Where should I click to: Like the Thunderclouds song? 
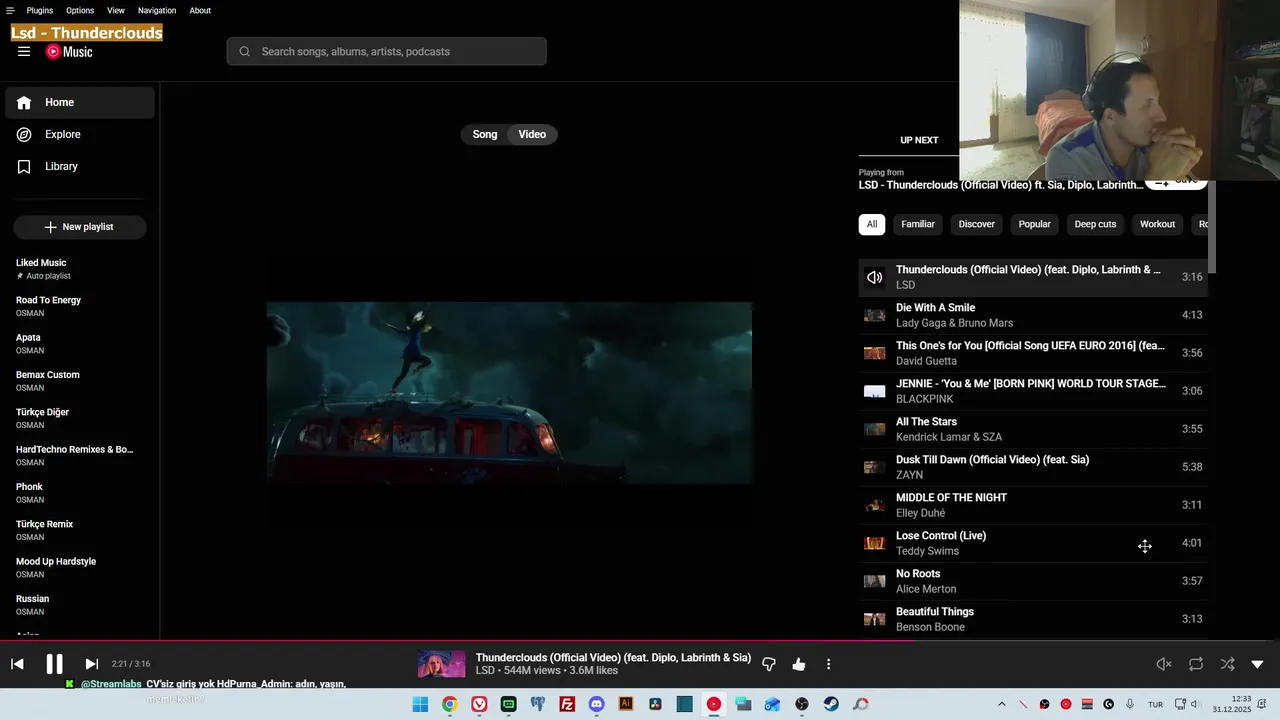click(799, 664)
